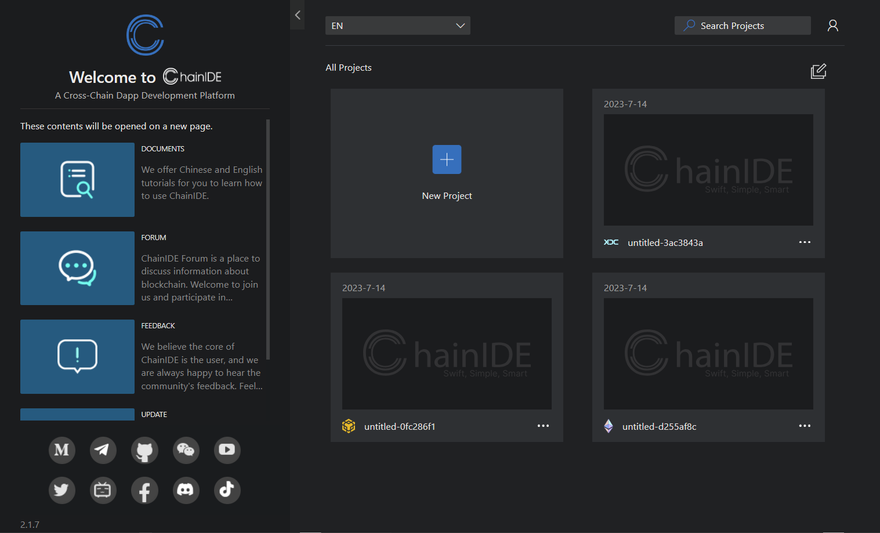Click the Feedback description text
This screenshot has width=880, height=533.
tap(201, 366)
